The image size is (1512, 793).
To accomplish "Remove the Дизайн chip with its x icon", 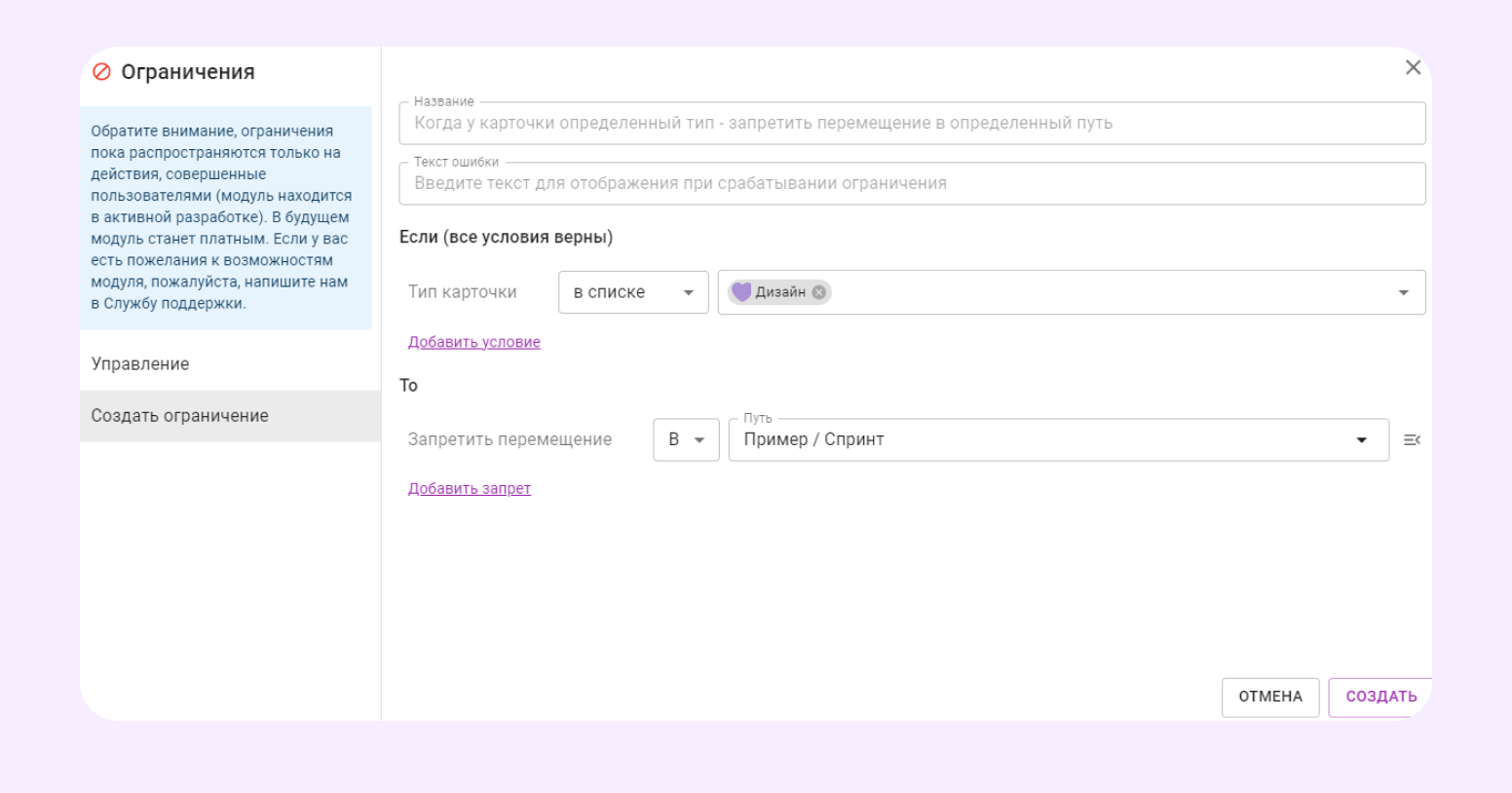I will [818, 292].
